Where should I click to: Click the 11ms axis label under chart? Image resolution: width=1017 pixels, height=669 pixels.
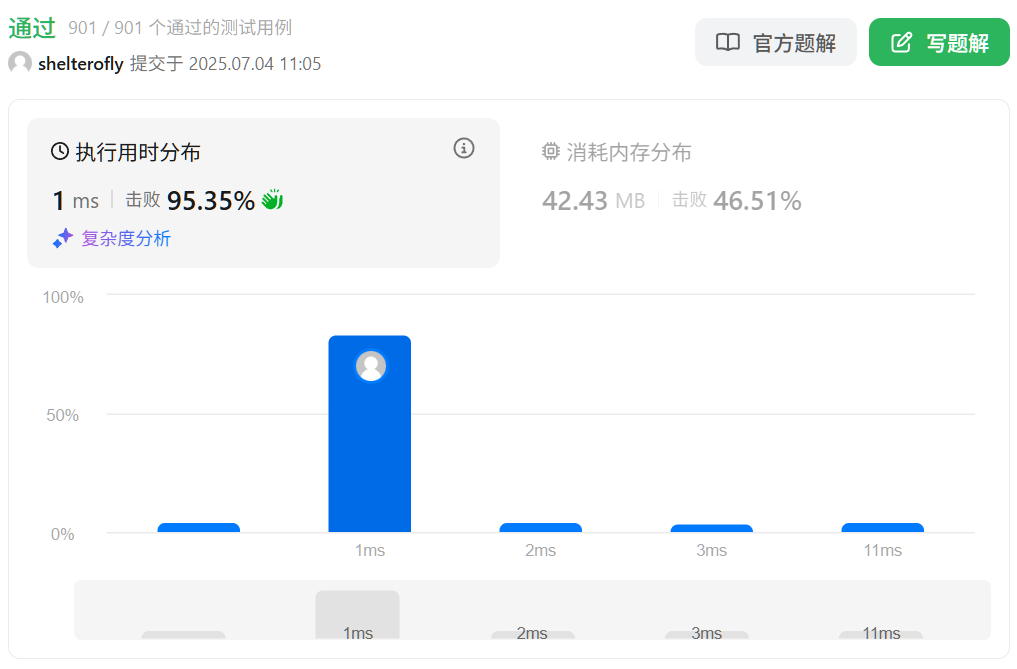tap(882, 550)
